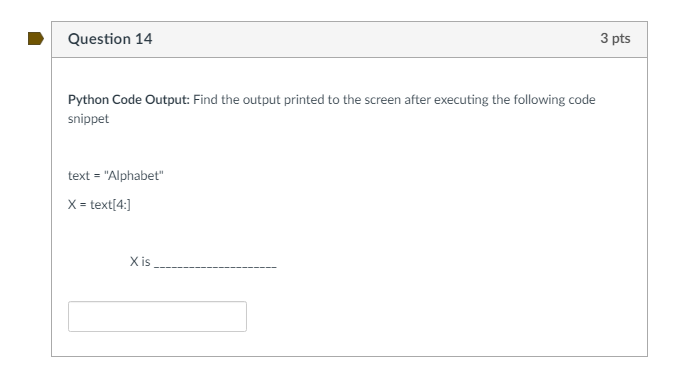Click the number '14' in title
The width and height of the screenshot is (685, 377).
coord(144,39)
